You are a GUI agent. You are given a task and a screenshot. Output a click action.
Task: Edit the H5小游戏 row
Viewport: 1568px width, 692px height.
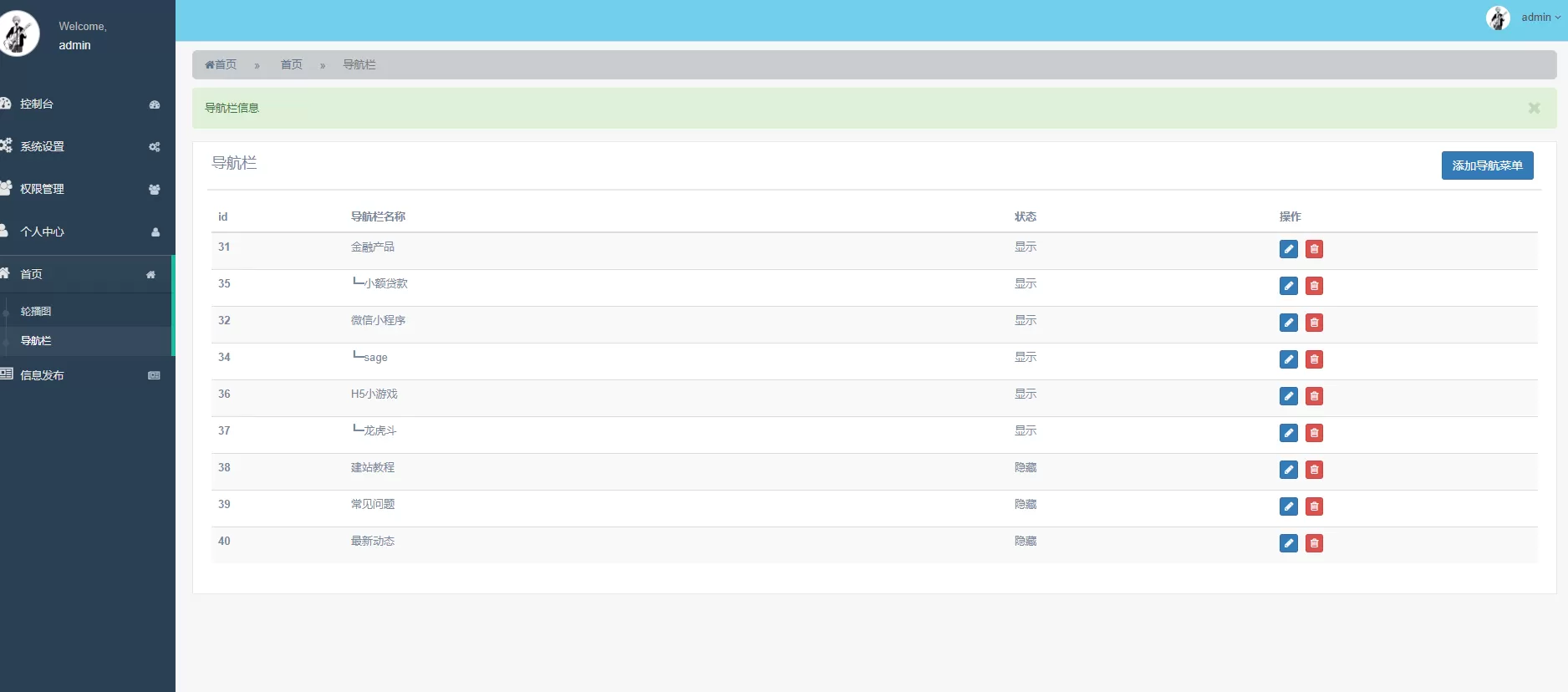1288,396
